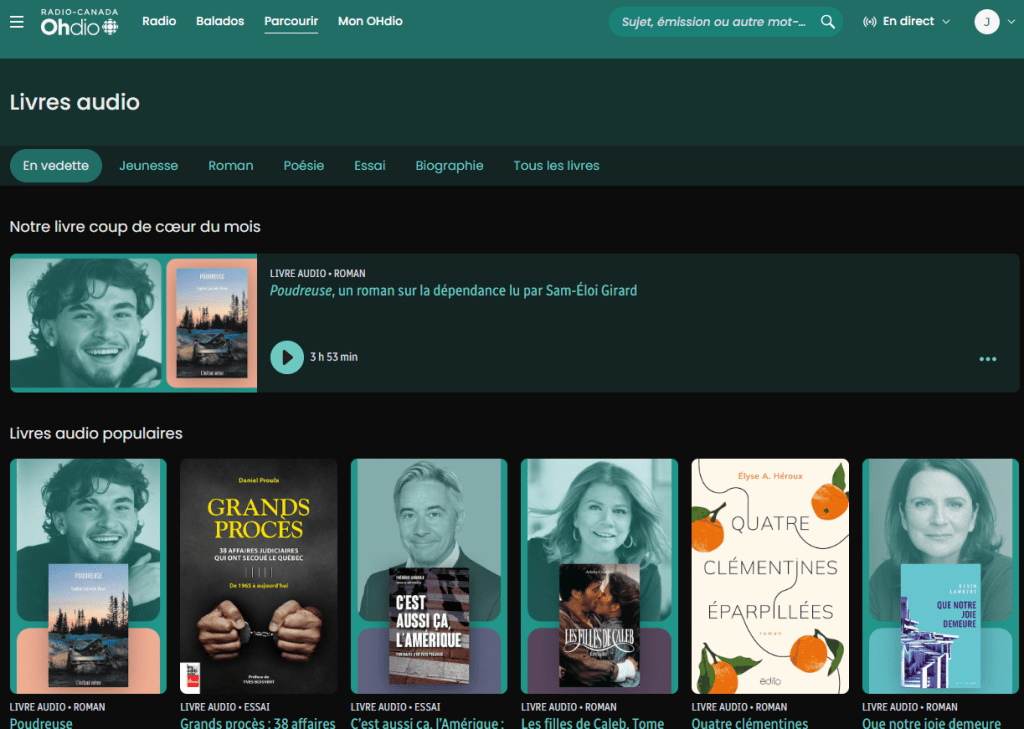Select the Poésie tab
Screen dimensions: 1024x729
tap(303, 166)
